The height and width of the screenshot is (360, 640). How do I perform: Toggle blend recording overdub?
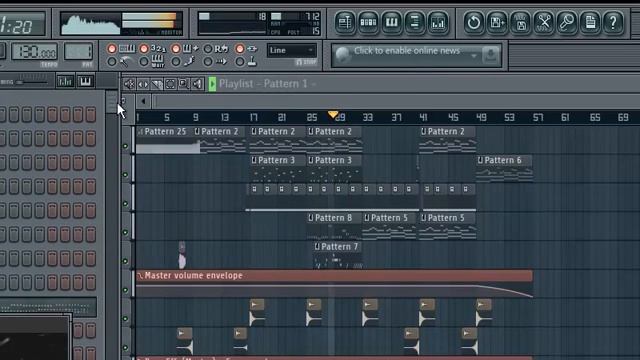click(x=185, y=49)
